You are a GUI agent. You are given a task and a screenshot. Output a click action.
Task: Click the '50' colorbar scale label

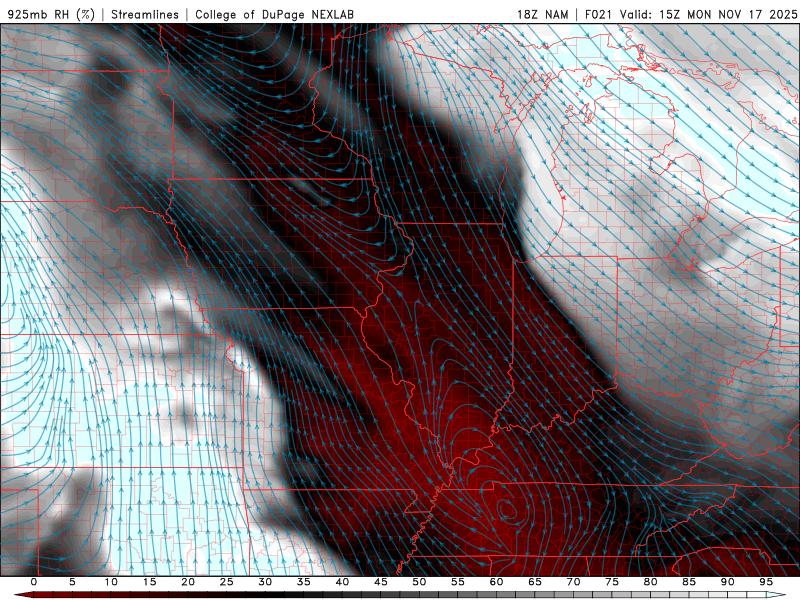[x=419, y=582]
